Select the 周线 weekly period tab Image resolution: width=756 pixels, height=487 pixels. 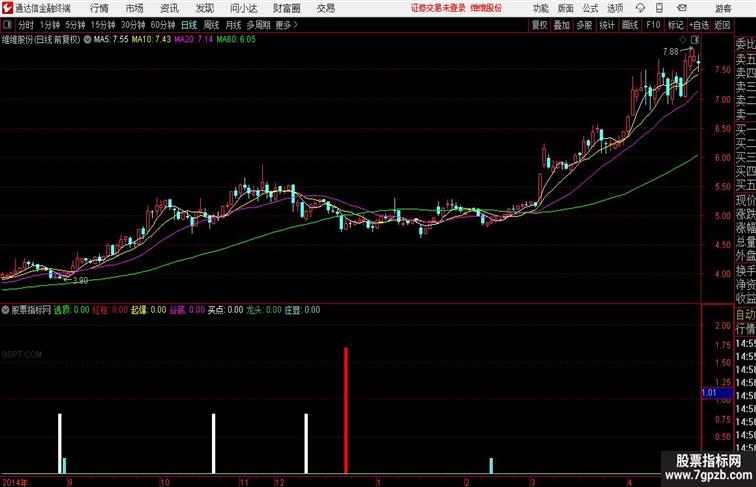pos(211,25)
